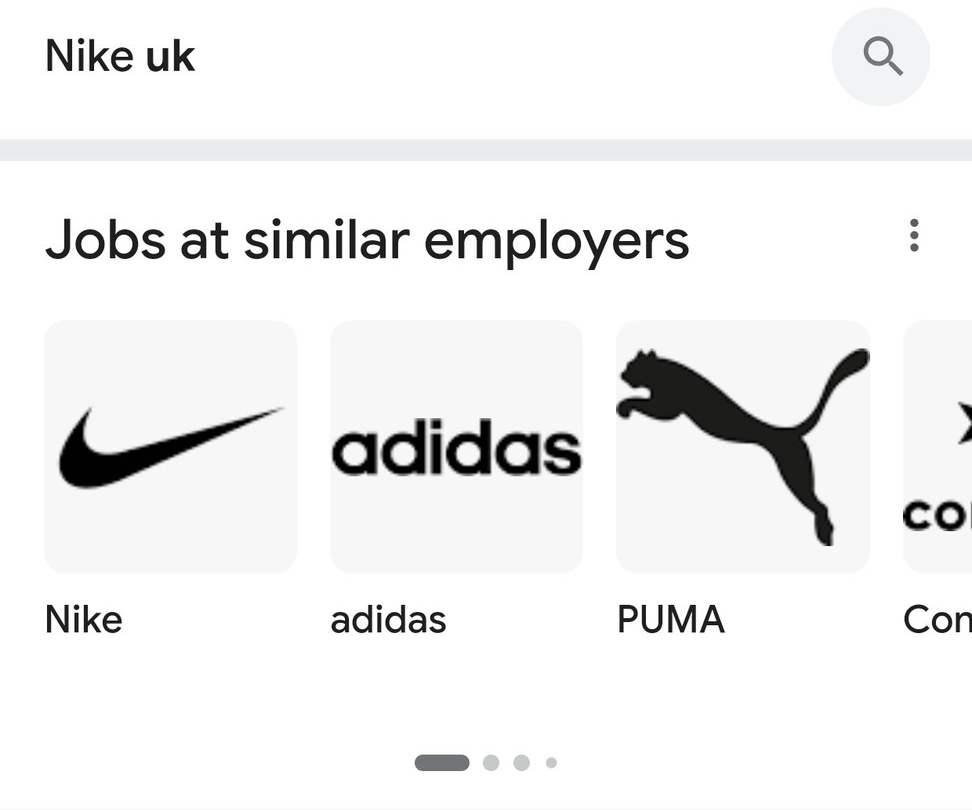Tap the adidas wordmark graphic

tap(456, 446)
